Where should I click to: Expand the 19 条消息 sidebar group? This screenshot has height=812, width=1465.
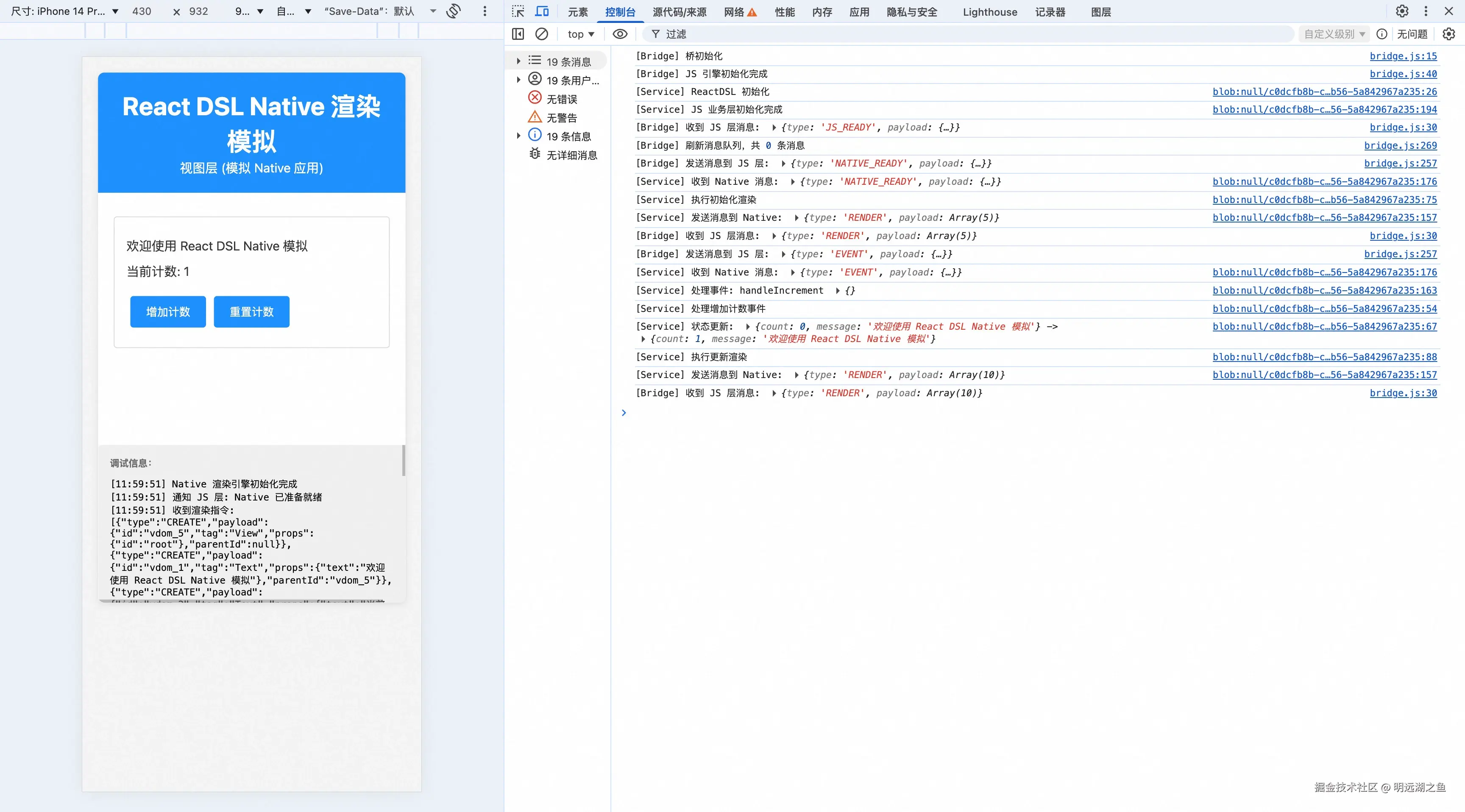(x=518, y=61)
